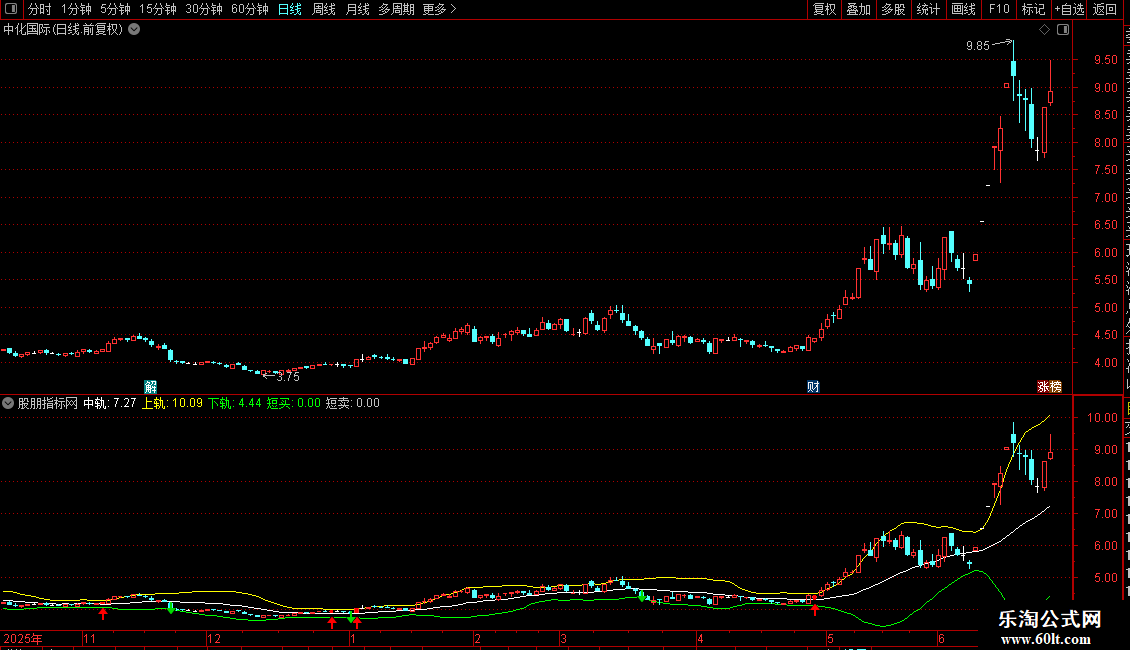This screenshot has height=650, width=1130.
Task: Click the 9.85 high price label
Action: (x=978, y=46)
